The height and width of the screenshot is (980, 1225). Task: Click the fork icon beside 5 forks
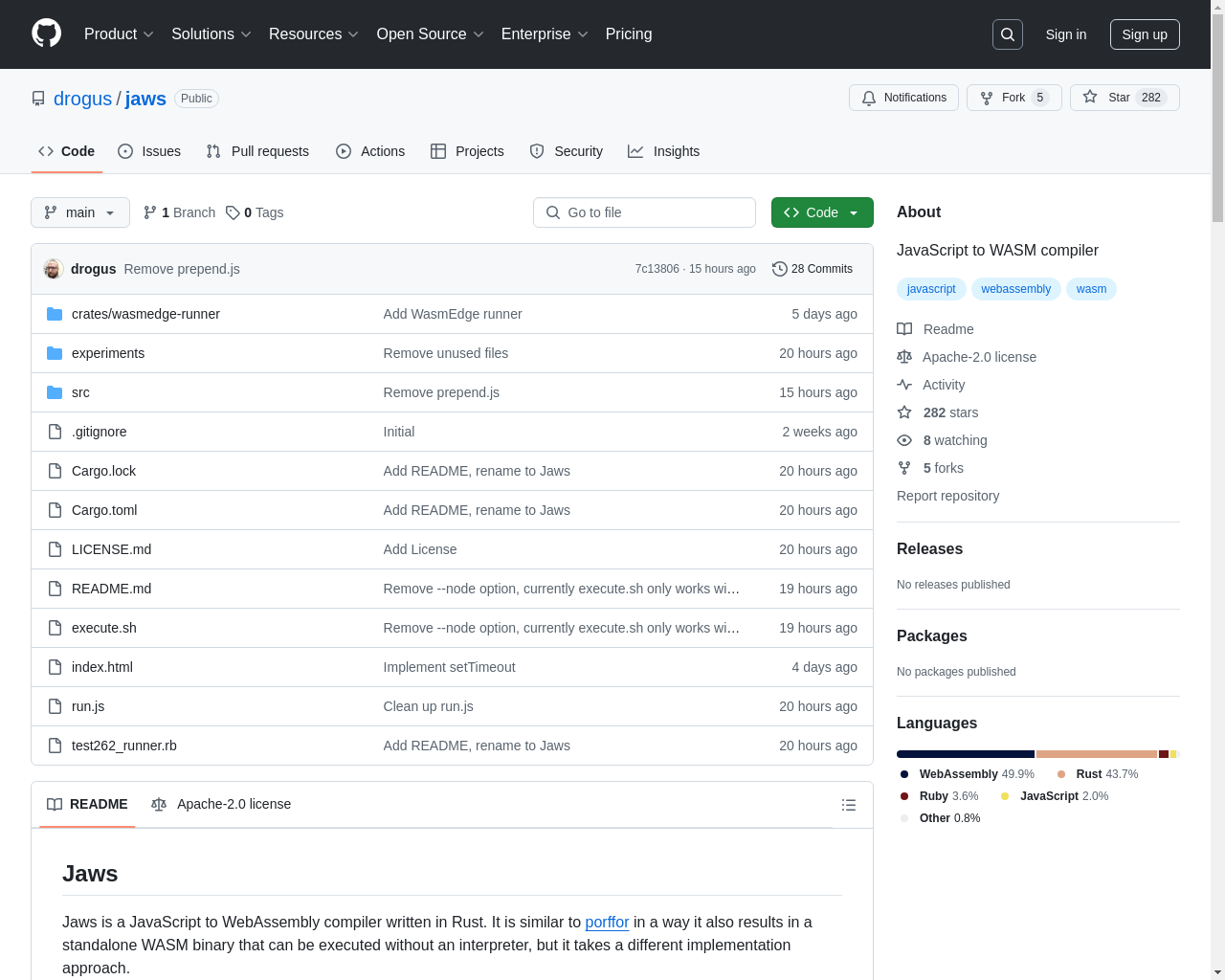pyautogui.click(x=904, y=468)
